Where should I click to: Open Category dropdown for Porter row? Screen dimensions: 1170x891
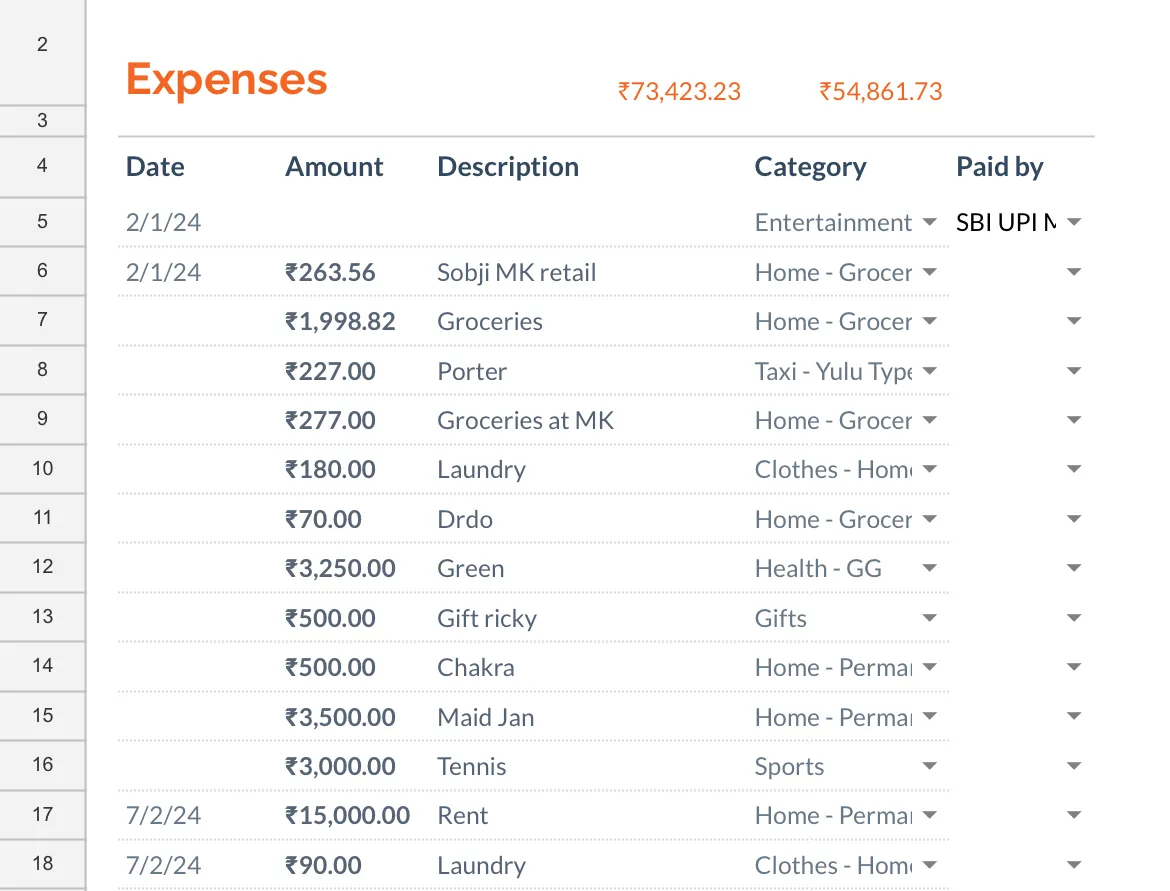pyautogui.click(x=929, y=371)
